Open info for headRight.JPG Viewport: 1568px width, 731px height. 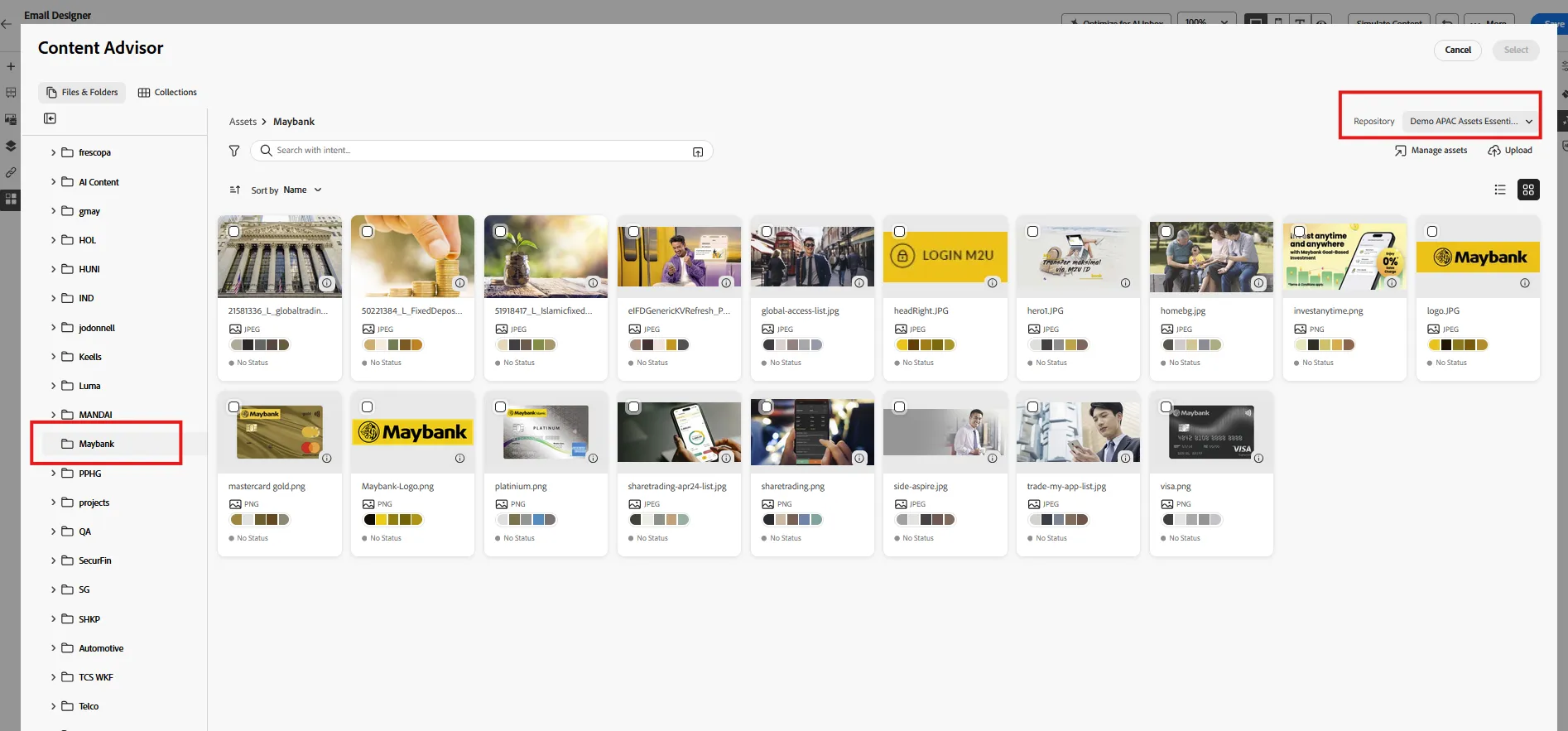(992, 283)
